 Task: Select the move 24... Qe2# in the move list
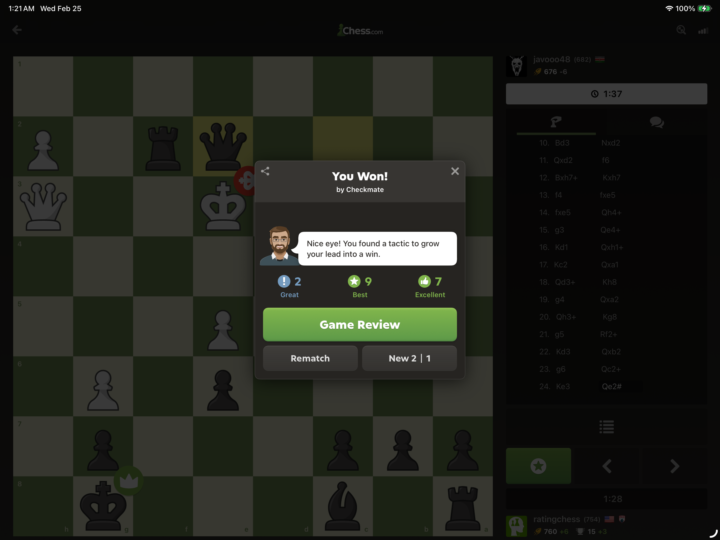coord(611,386)
